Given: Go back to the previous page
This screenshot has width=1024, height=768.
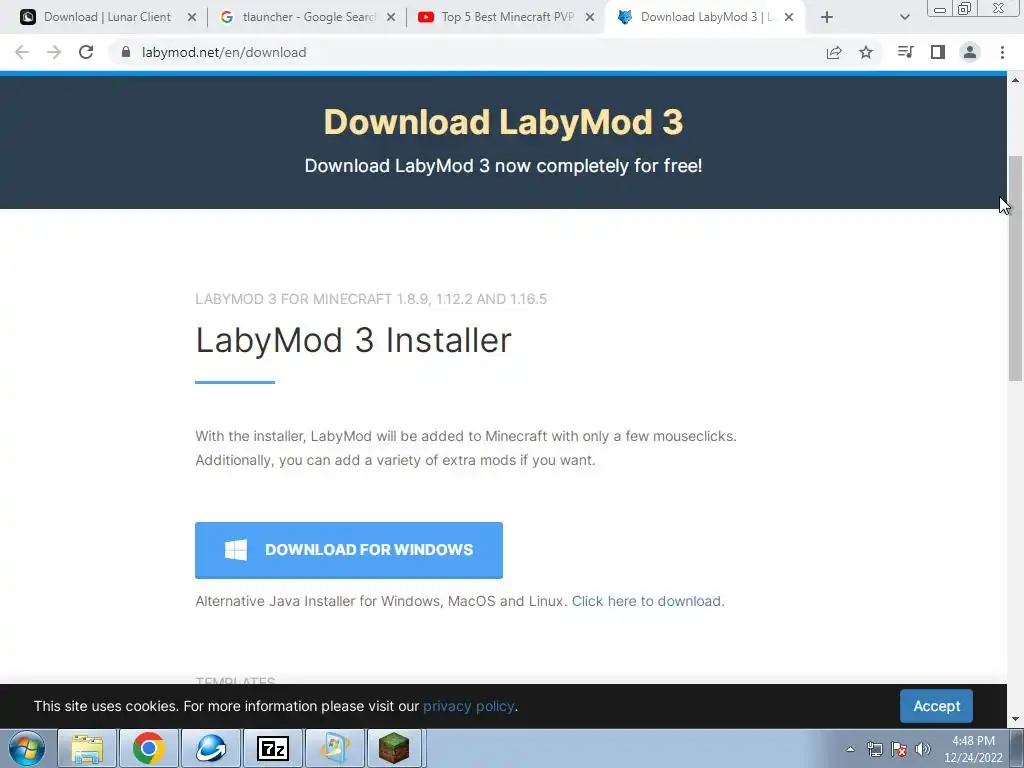Looking at the screenshot, I should (22, 52).
